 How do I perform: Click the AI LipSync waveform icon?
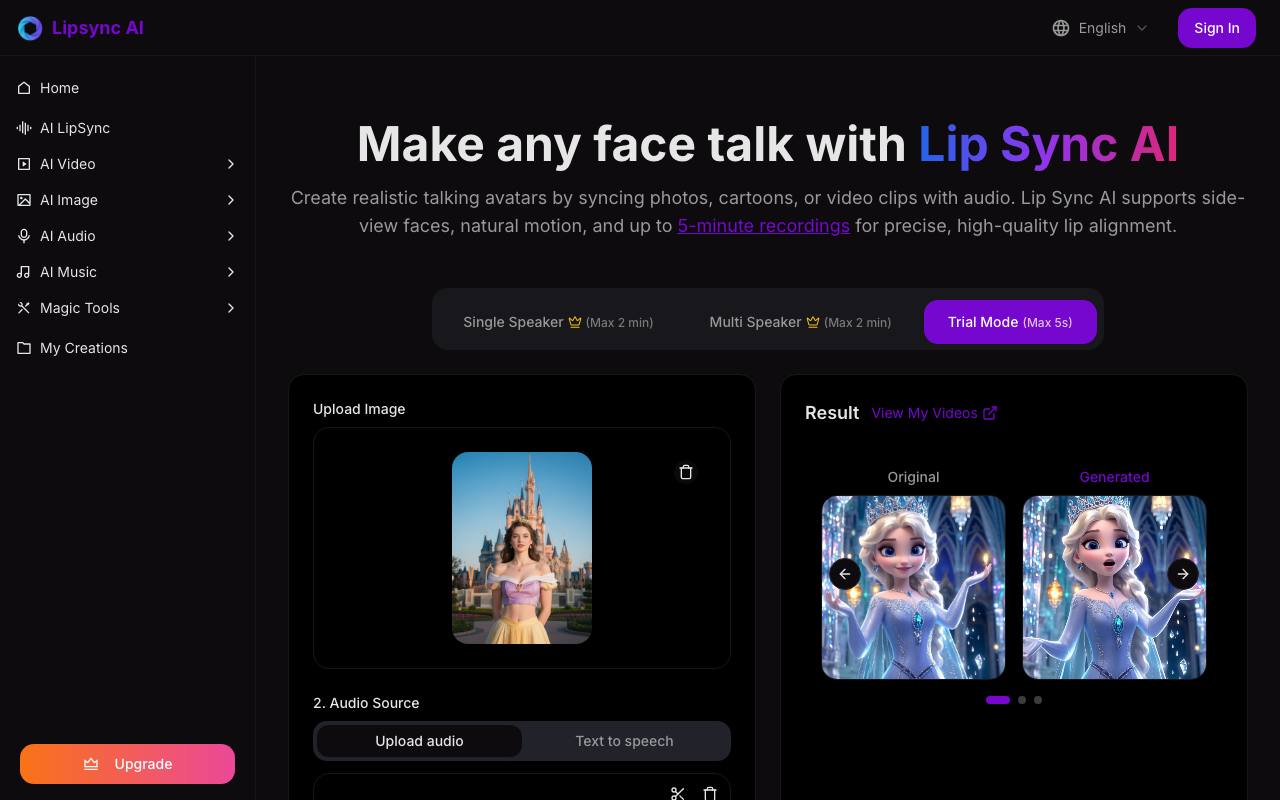24,128
